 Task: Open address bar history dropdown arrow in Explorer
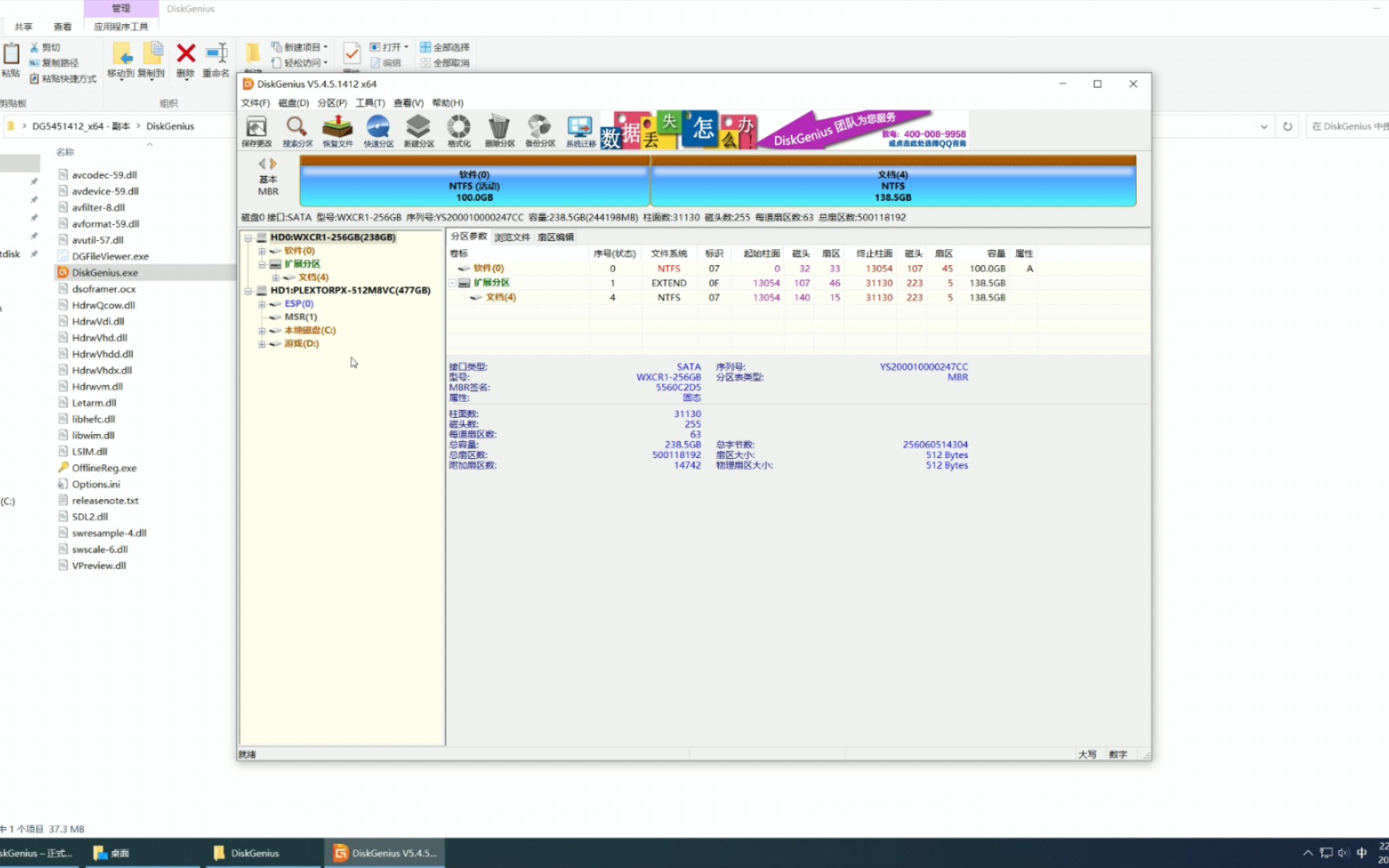pyautogui.click(x=1264, y=126)
